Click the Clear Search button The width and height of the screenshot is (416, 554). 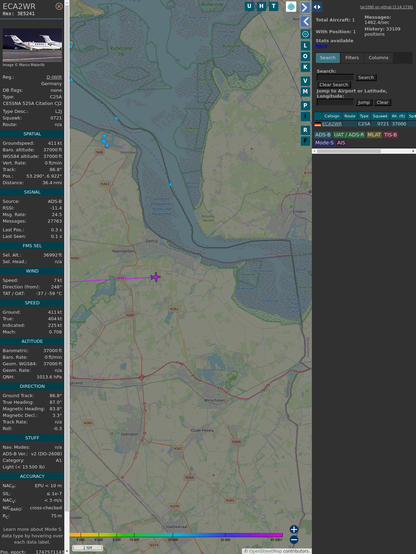tap(334, 84)
